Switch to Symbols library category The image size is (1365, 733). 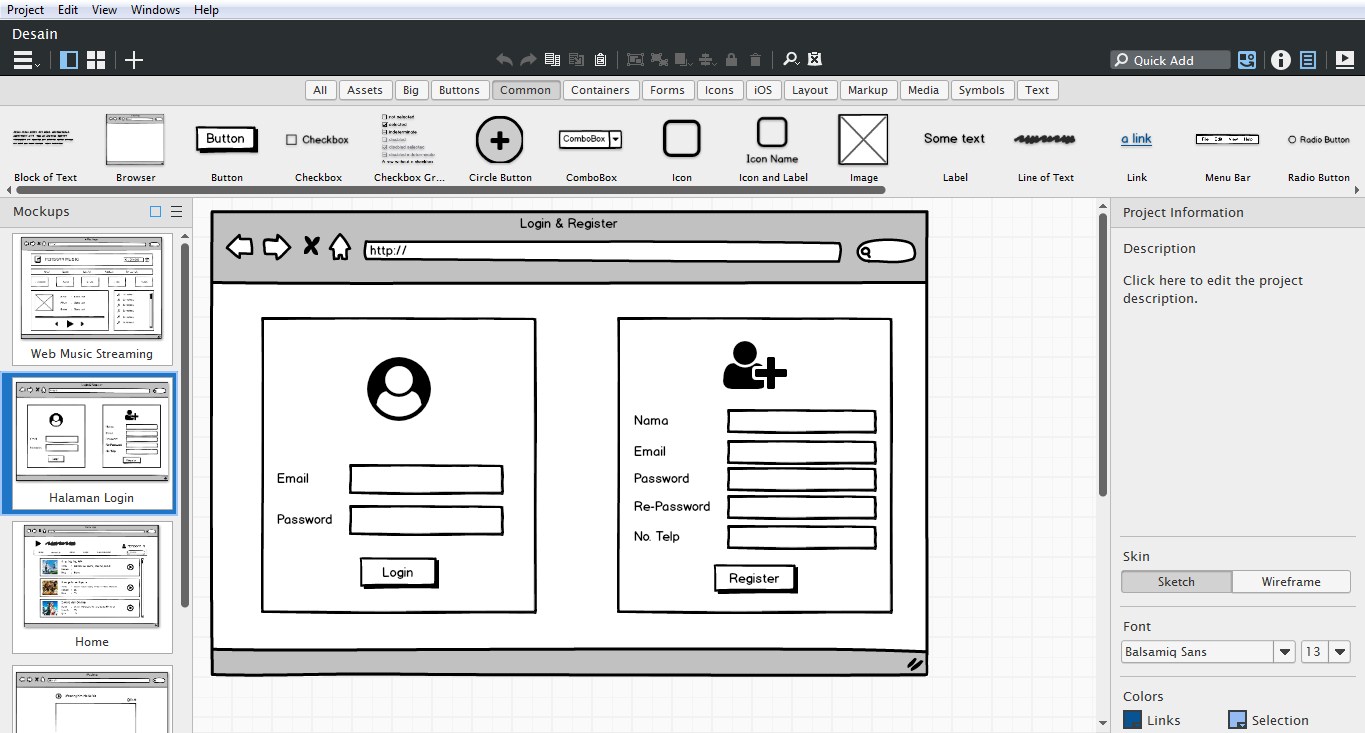[x=981, y=90]
